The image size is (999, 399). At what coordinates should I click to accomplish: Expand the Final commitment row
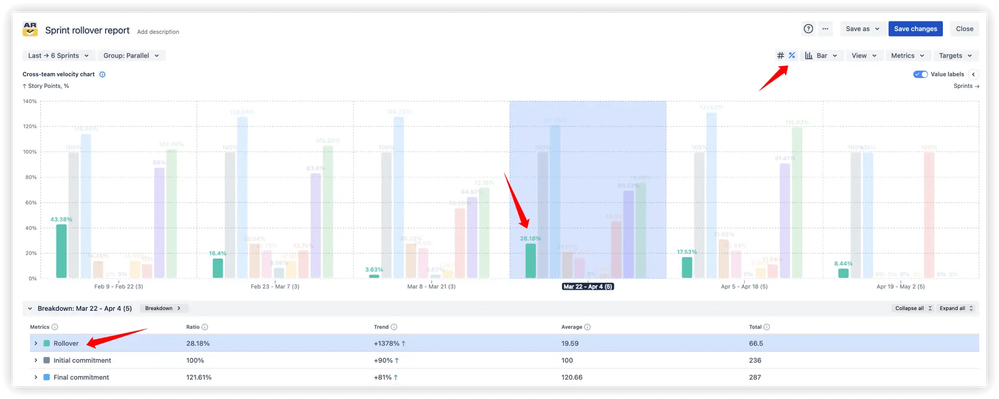(36, 377)
